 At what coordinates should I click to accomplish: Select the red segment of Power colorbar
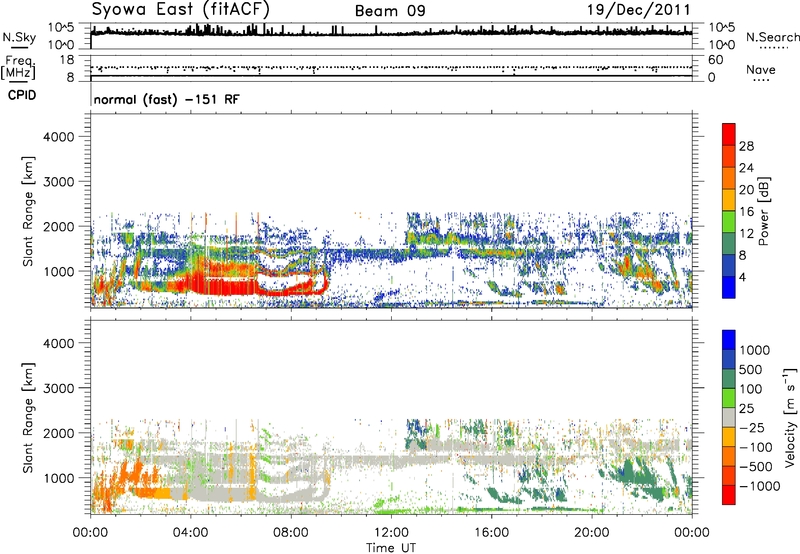[x=729, y=134]
